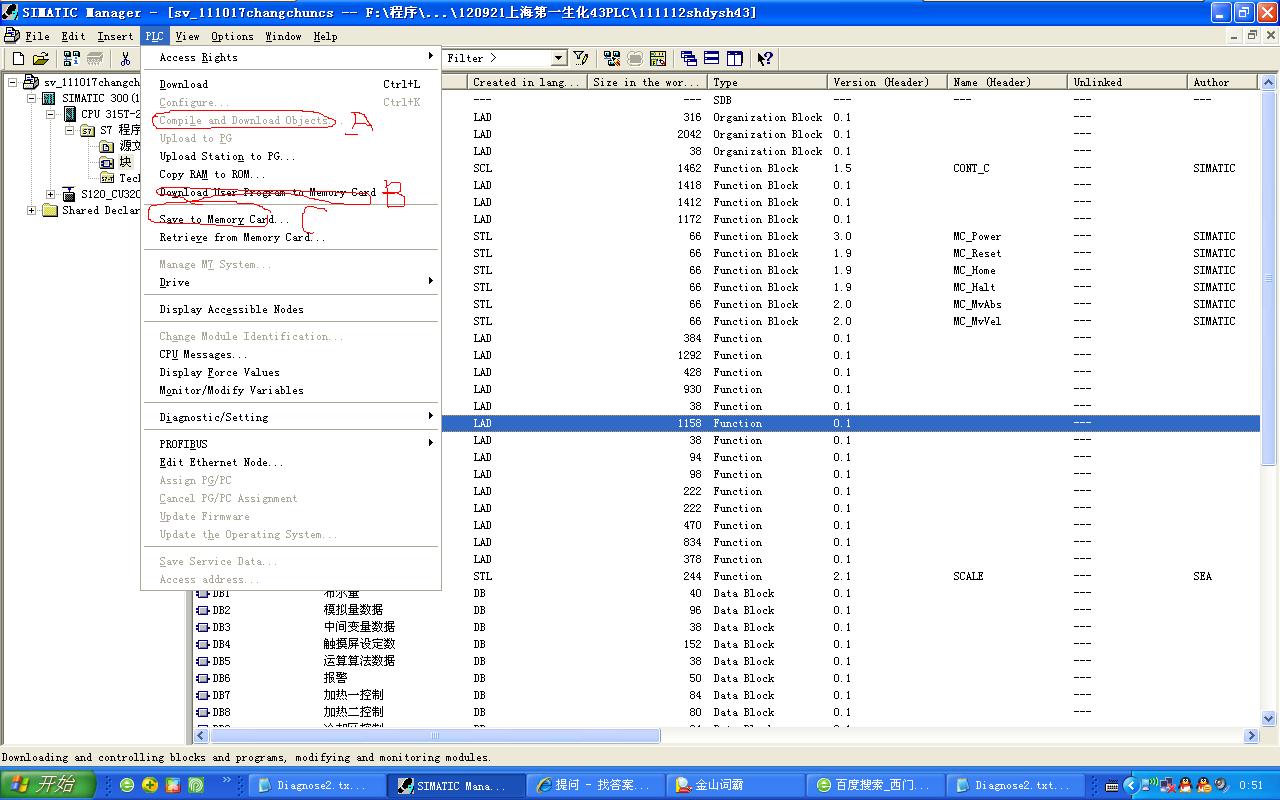Select the DB4 触摸屏设定数 row
The width and height of the screenshot is (1280, 800).
point(727,644)
